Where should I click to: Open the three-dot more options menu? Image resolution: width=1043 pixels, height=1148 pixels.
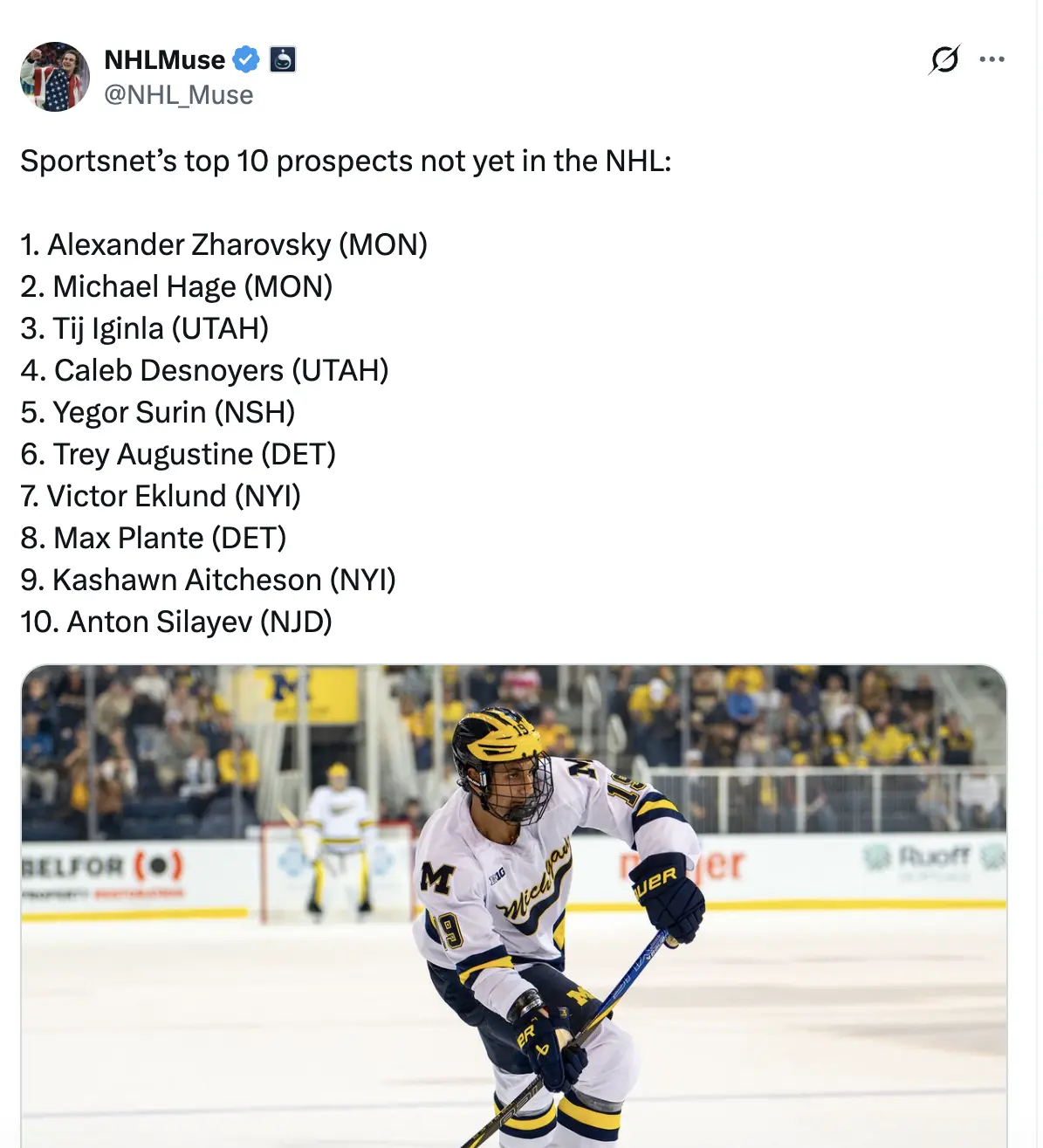click(x=992, y=59)
